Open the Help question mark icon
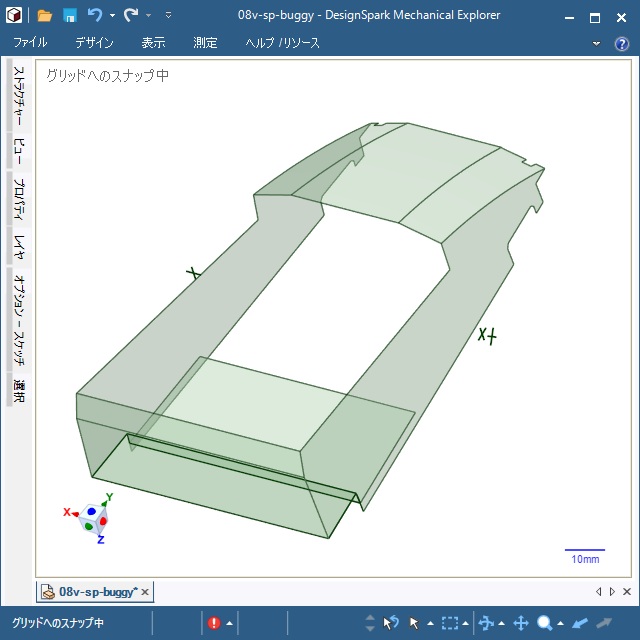Viewport: 640px width, 640px height. (621, 44)
